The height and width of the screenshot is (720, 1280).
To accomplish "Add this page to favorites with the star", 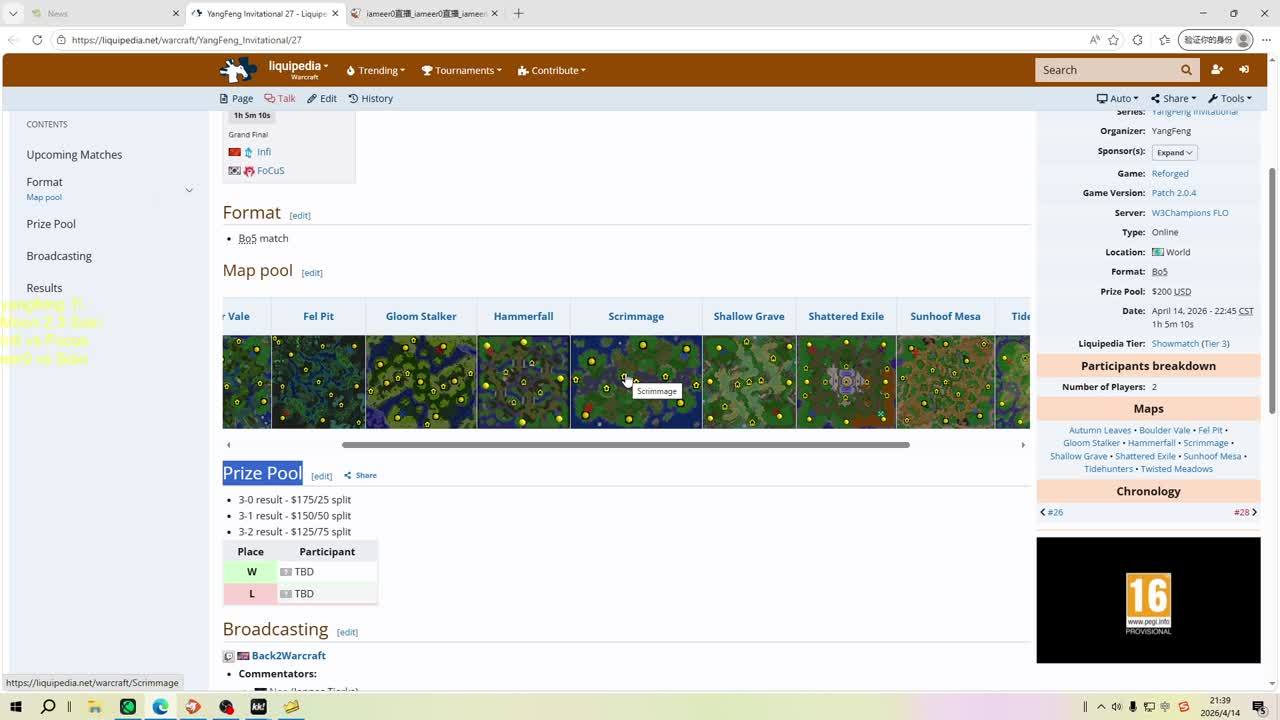I will tap(1113, 40).
